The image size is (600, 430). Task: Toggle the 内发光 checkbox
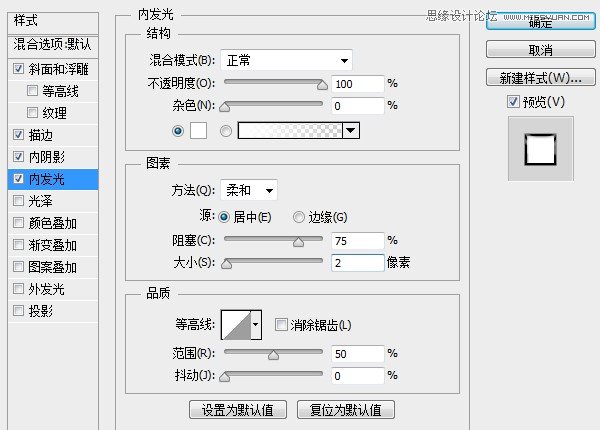tap(18, 179)
